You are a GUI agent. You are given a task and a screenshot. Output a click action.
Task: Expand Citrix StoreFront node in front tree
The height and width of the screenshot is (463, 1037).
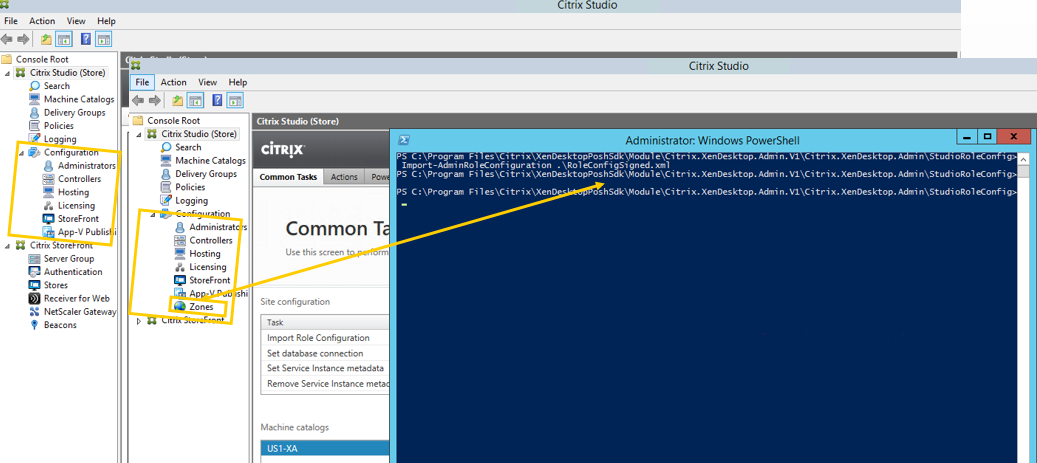click(x=139, y=320)
